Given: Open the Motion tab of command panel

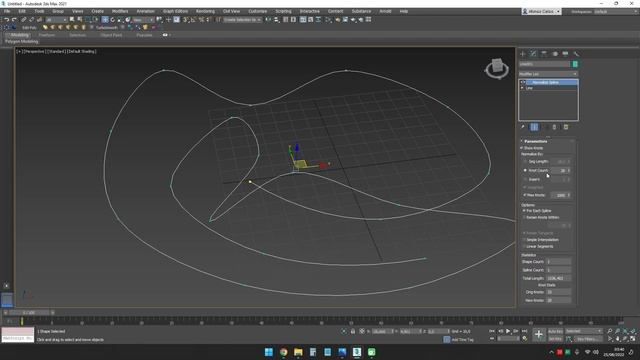Looking at the screenshot, I should tap(555, 53).
